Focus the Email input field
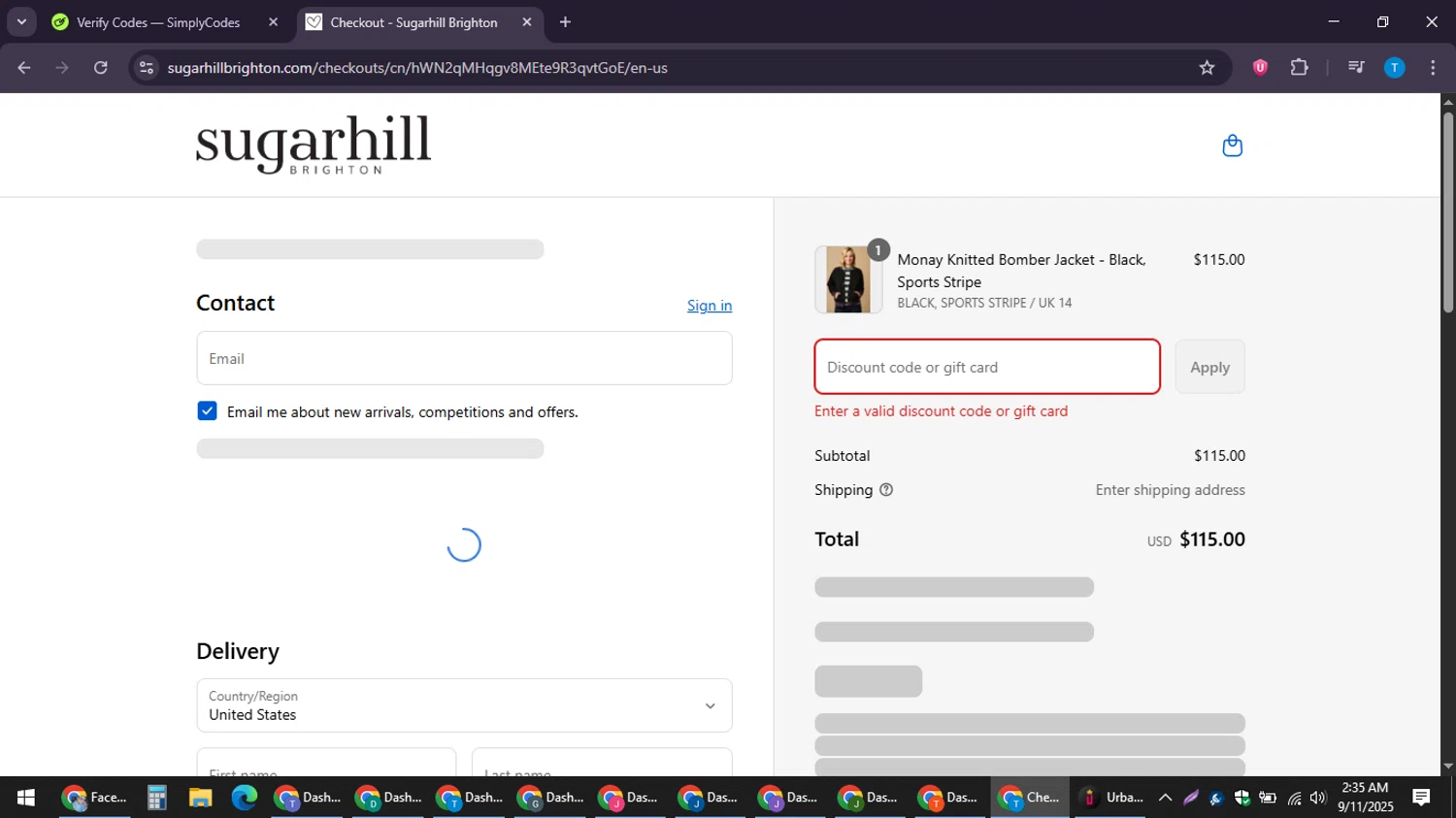The width and height of the screenshot is (1456, 818). coord(464,358)
